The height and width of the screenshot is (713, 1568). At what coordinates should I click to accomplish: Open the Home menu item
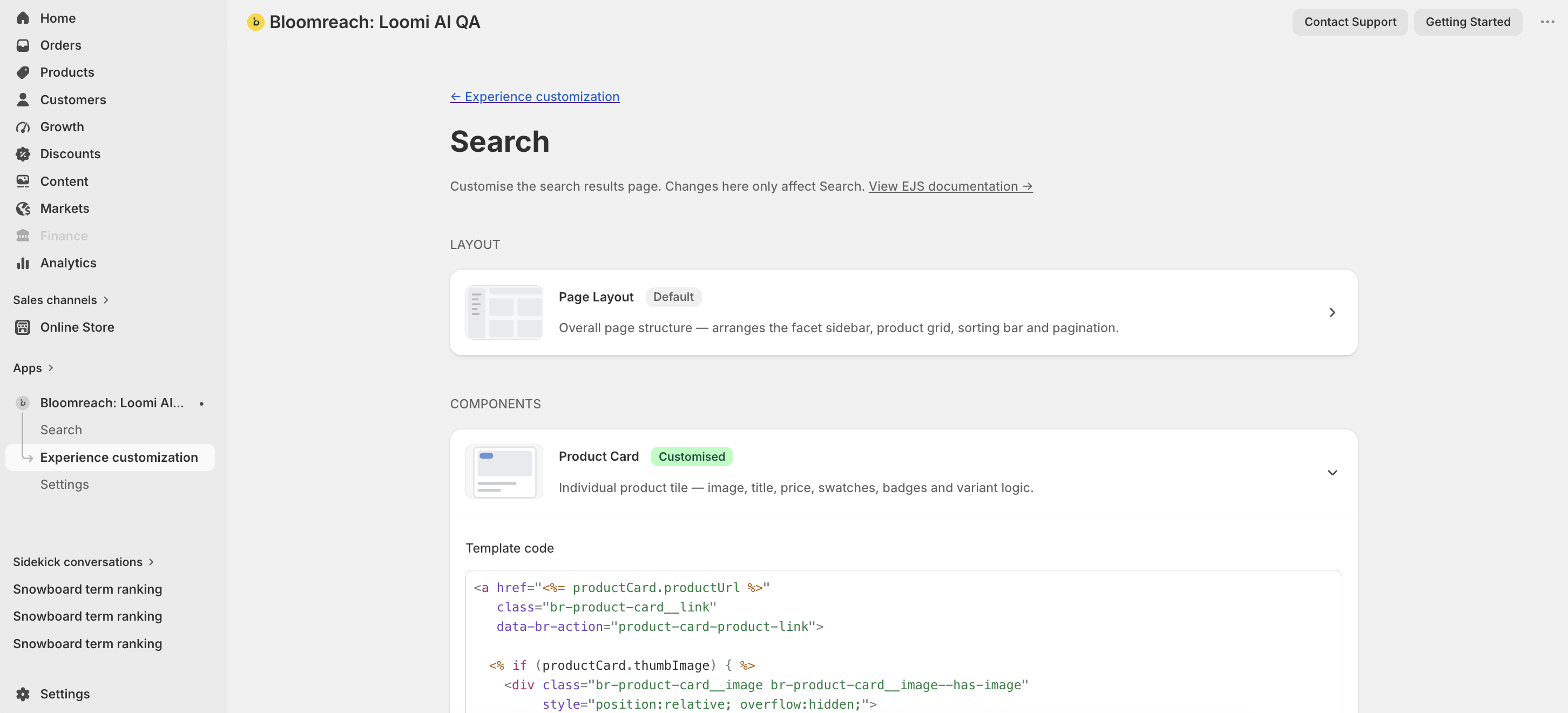tap(110, 18)
